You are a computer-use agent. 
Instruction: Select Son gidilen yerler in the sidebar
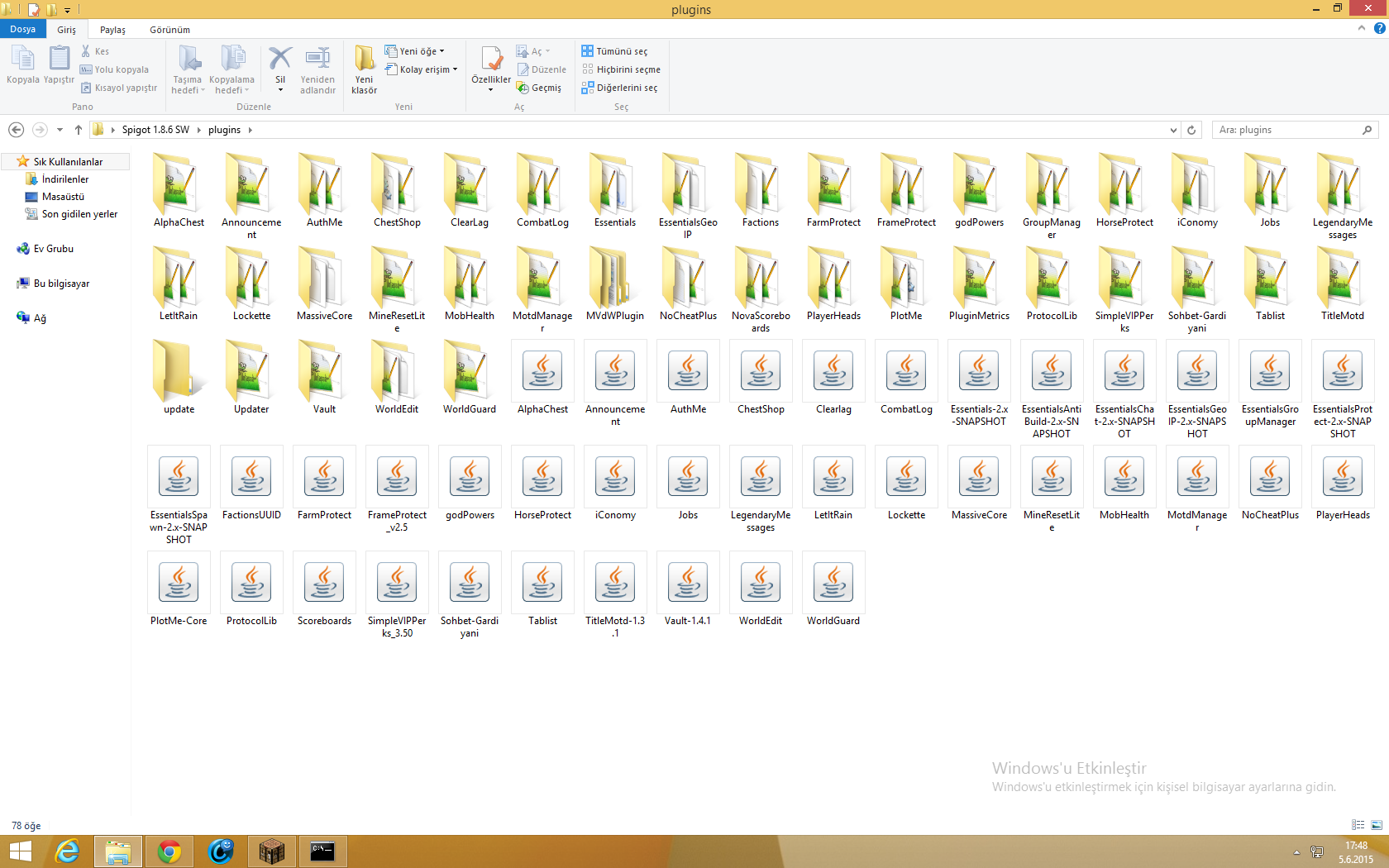(x=79, y=214)
